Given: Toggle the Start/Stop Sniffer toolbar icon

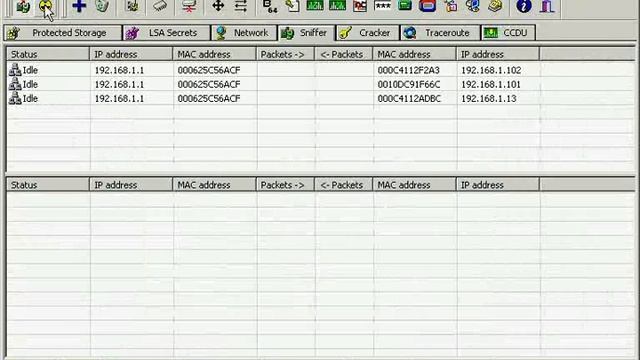Looking at the screenshot, I should pyautogui.click(x=23, y=7).
